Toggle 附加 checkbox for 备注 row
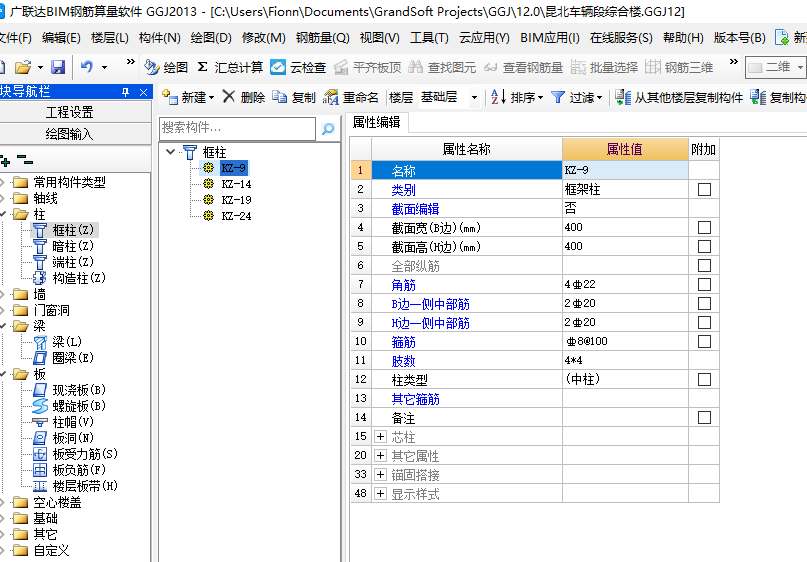 pyautogui.click(x=704, y=417)
